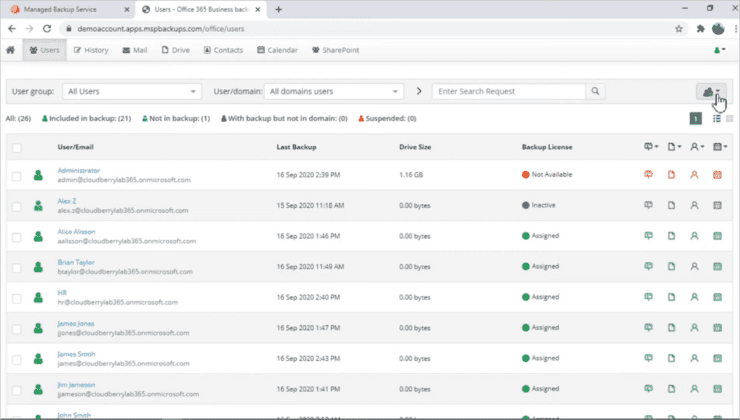The width and height of the screenshot is (740, 420).
Task: Select the James Smith row checkbox
Action: [x=17, y=360]
